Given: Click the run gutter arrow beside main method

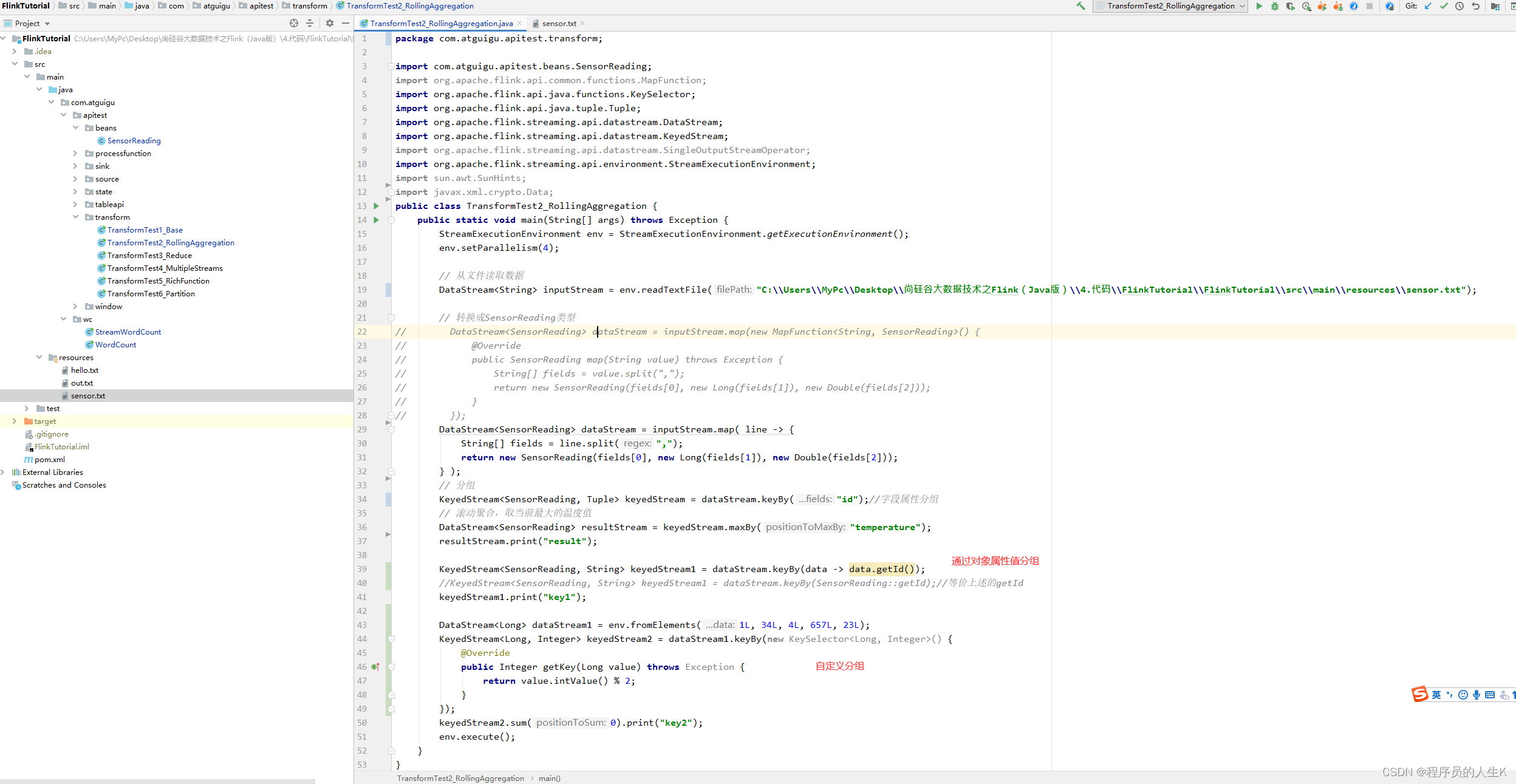Looking at the screenshot, I should [376, 220].
